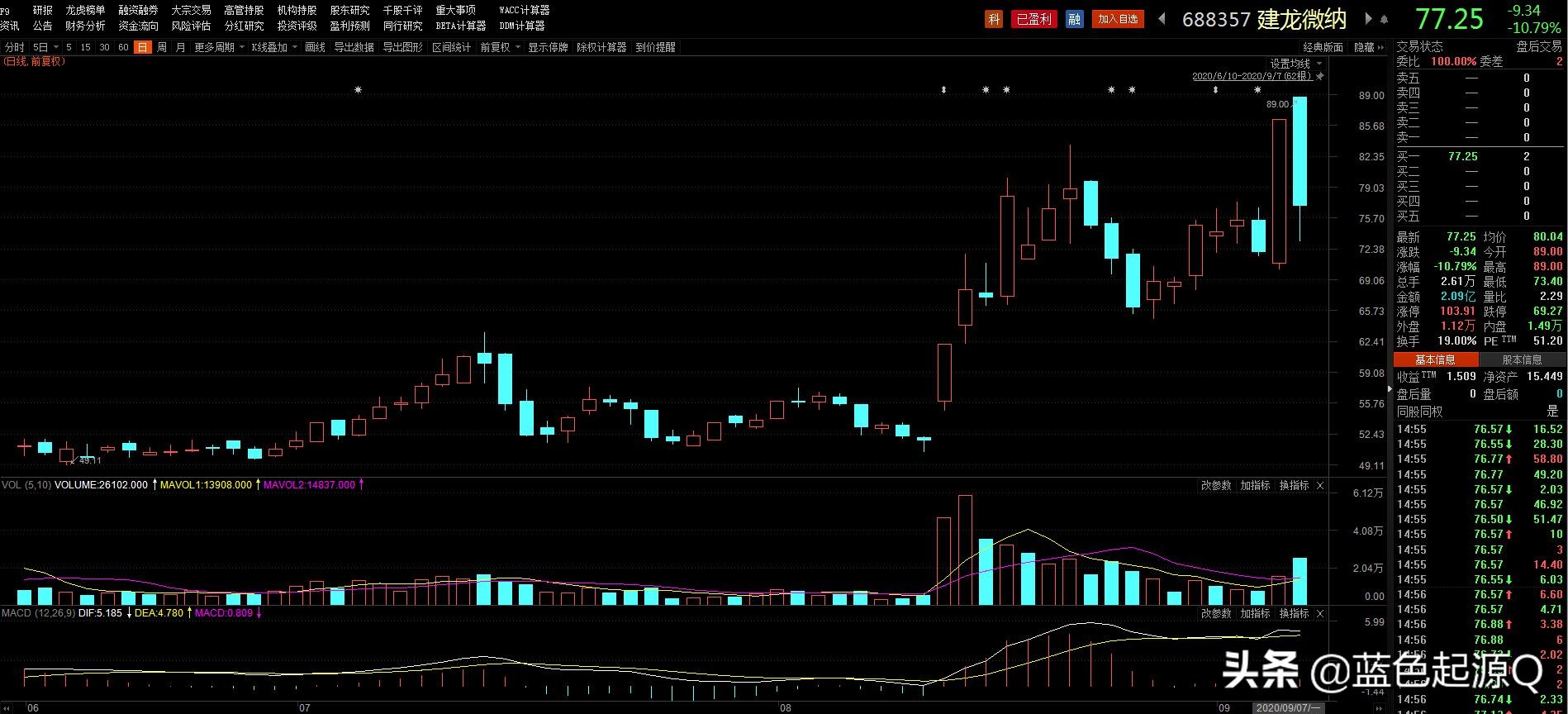Close the MACD indicator panel
This screenshot has height=714, width=1568.
tap(1320, 614)
